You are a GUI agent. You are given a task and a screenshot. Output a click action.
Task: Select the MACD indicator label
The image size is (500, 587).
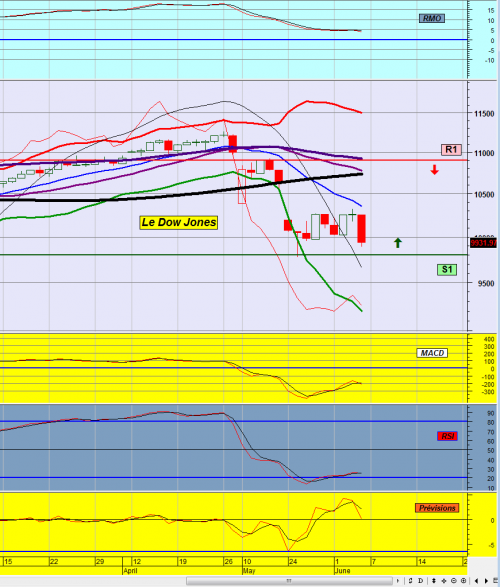pyautogui.click(x=432, y=353)
